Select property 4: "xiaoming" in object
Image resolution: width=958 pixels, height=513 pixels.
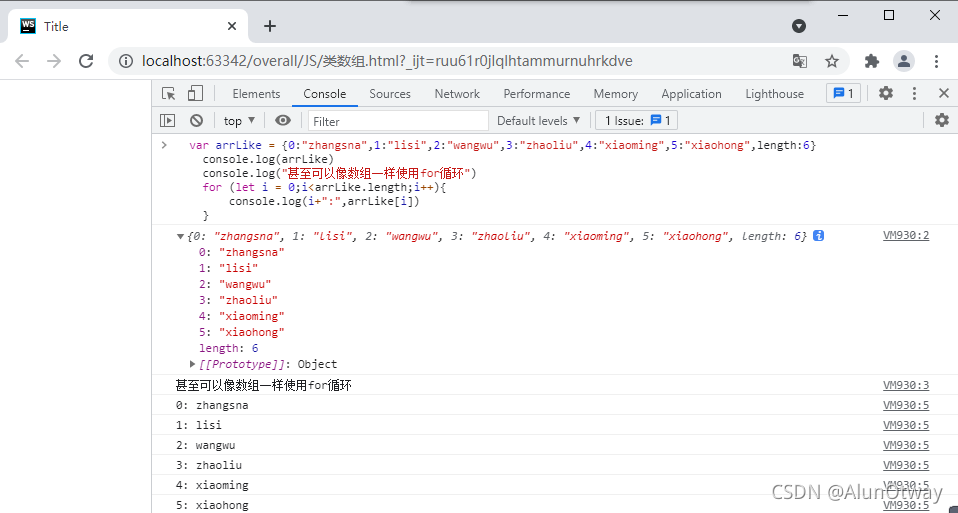pos(242,316)
